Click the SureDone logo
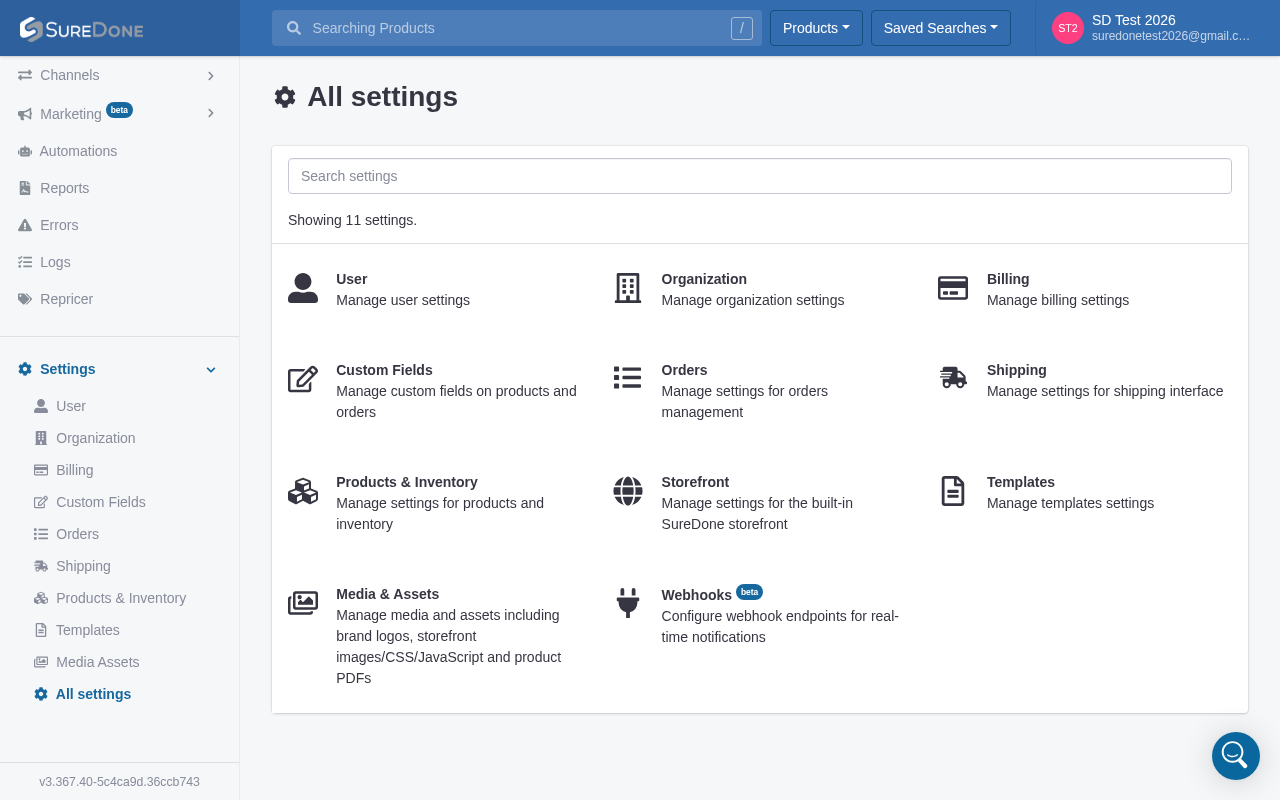 pyautogui.click(x=81, y=29)
